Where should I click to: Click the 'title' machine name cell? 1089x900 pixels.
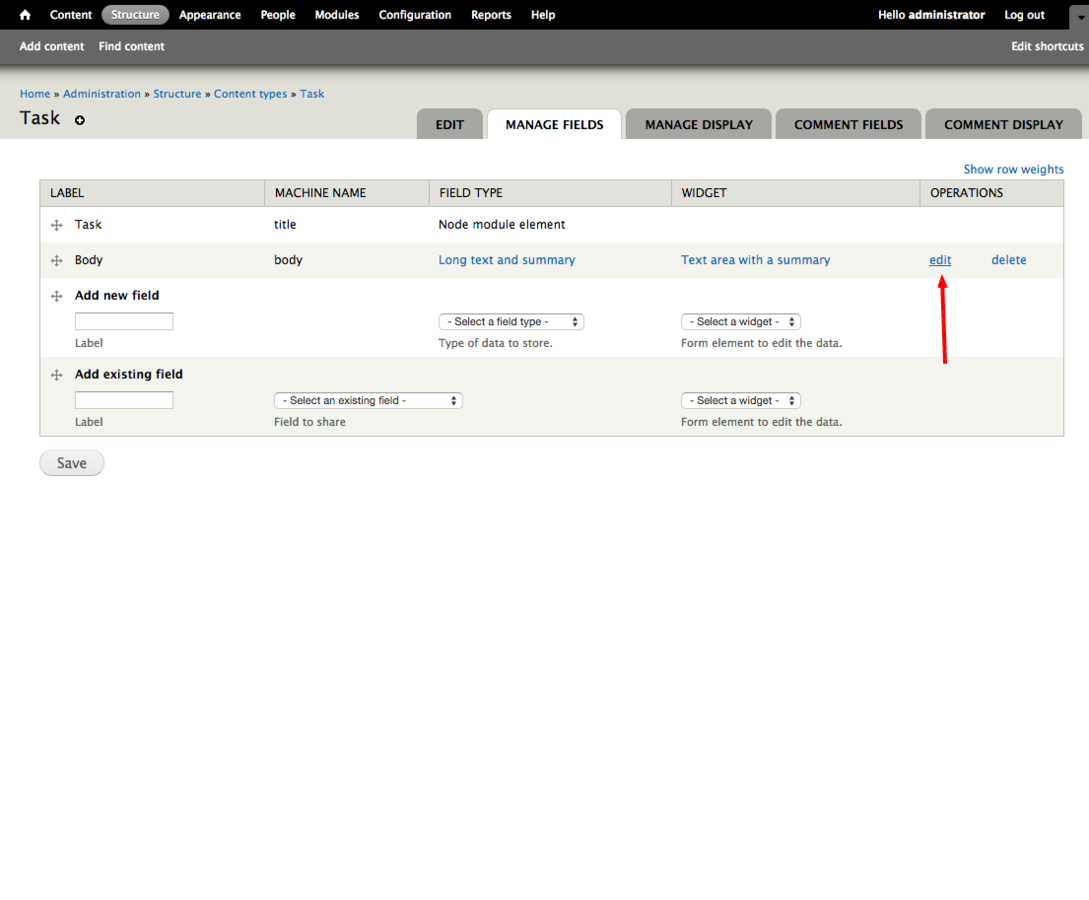(285, 224)
